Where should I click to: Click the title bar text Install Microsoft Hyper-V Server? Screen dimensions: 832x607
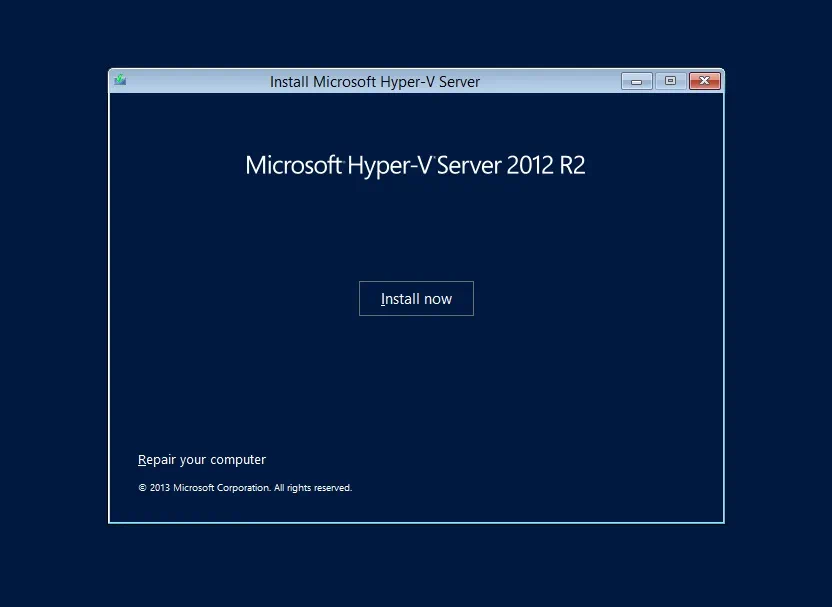point(375,82)
